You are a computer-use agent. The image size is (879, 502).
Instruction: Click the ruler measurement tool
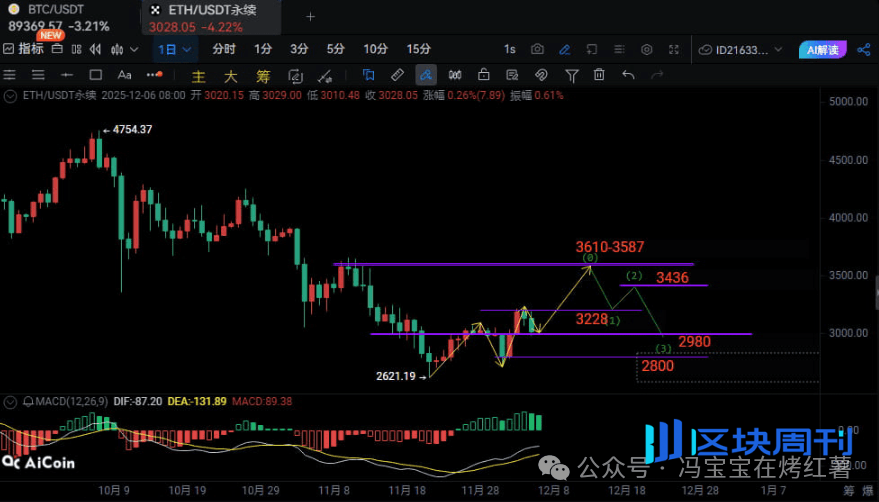[397, 74]
